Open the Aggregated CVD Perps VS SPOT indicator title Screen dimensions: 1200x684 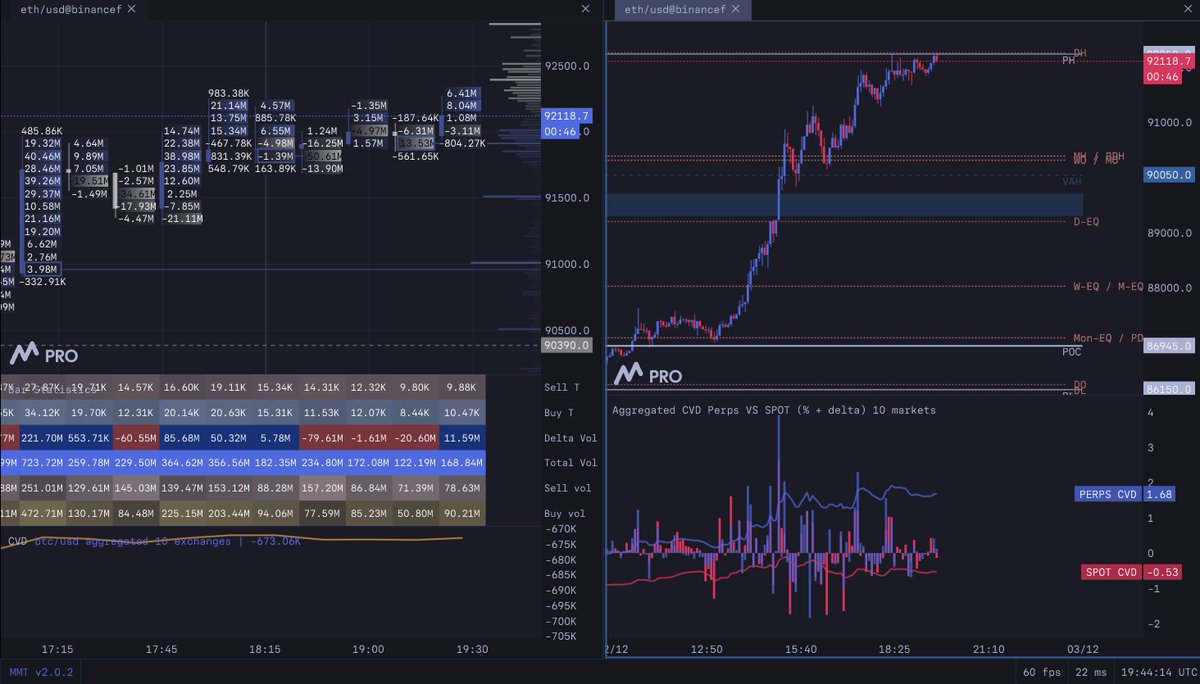(x=774, y=410)
